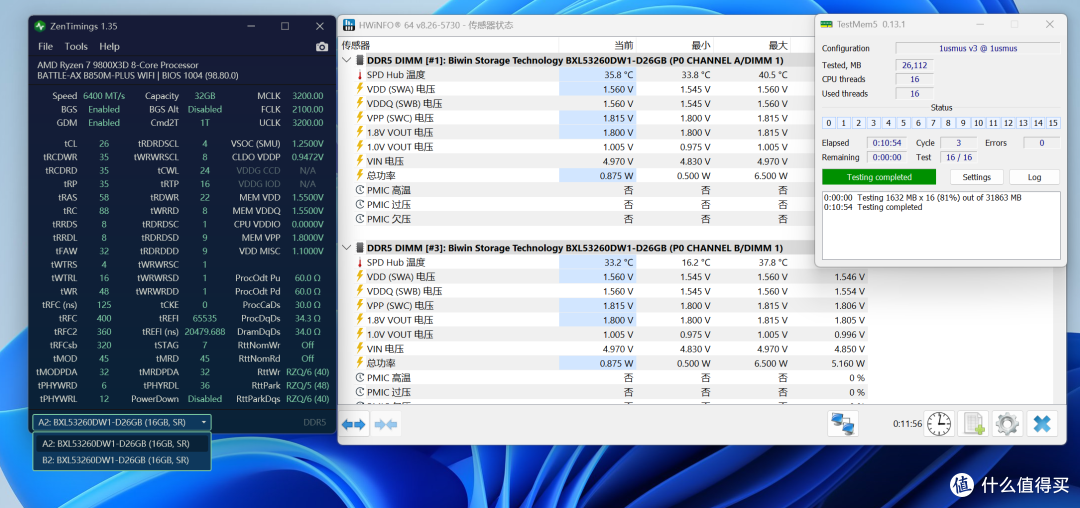Open HWiNFO remote network computers icon

(x=842, y=424)
